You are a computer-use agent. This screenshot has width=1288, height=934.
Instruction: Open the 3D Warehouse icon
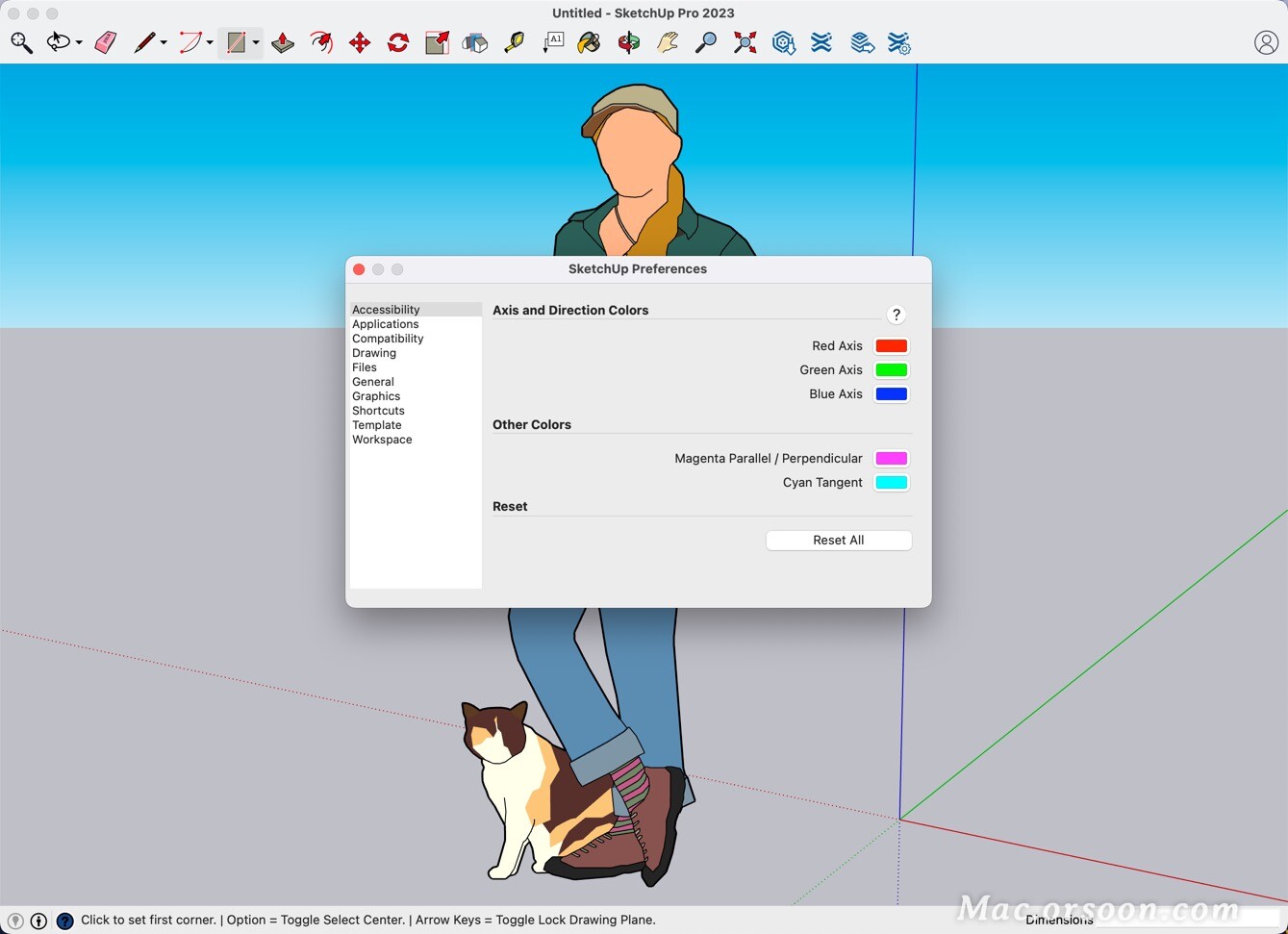784,42
